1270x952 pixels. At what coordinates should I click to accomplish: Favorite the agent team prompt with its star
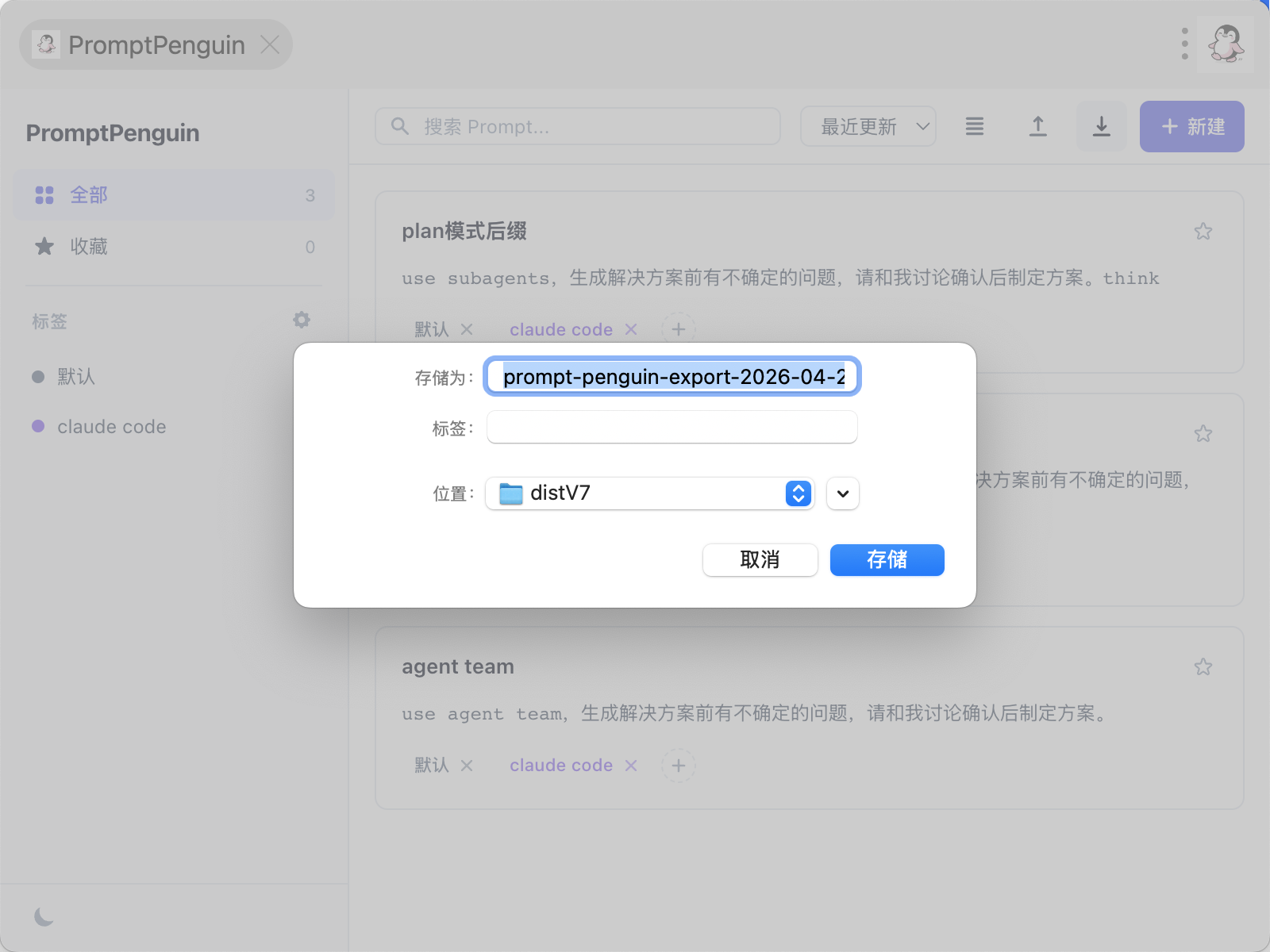click(1203, 666)
